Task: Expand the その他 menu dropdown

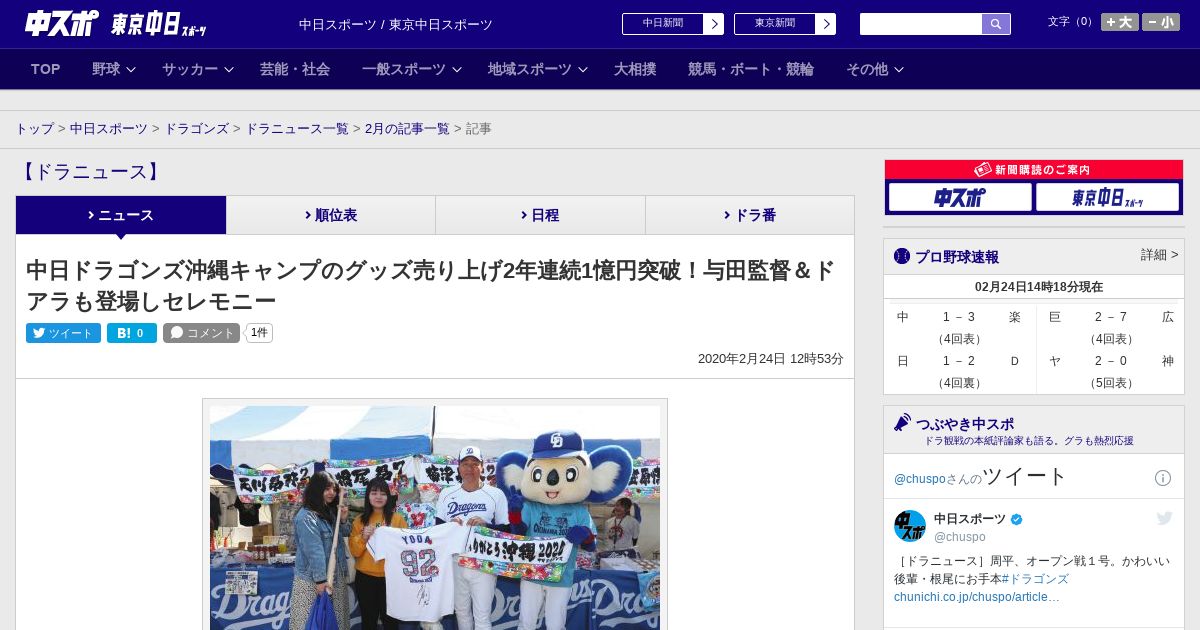Action: tap(875, 69)
